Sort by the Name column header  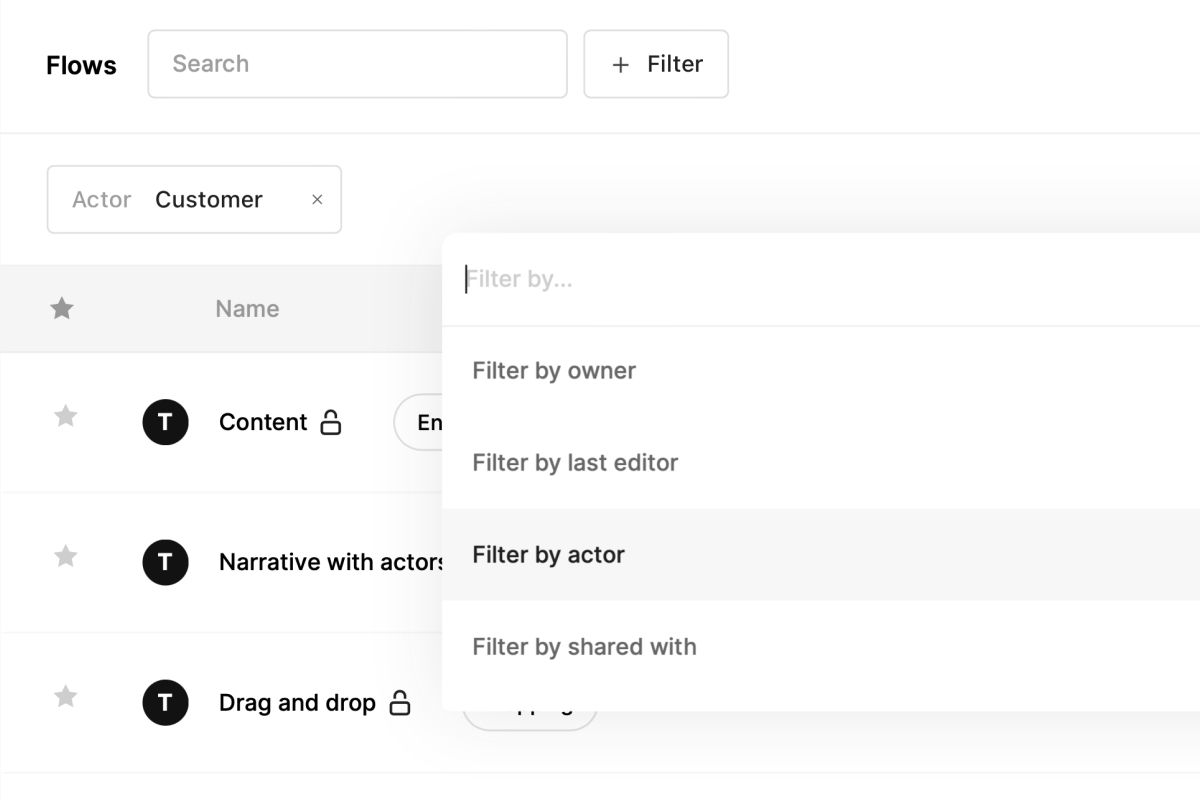[247, 309]
